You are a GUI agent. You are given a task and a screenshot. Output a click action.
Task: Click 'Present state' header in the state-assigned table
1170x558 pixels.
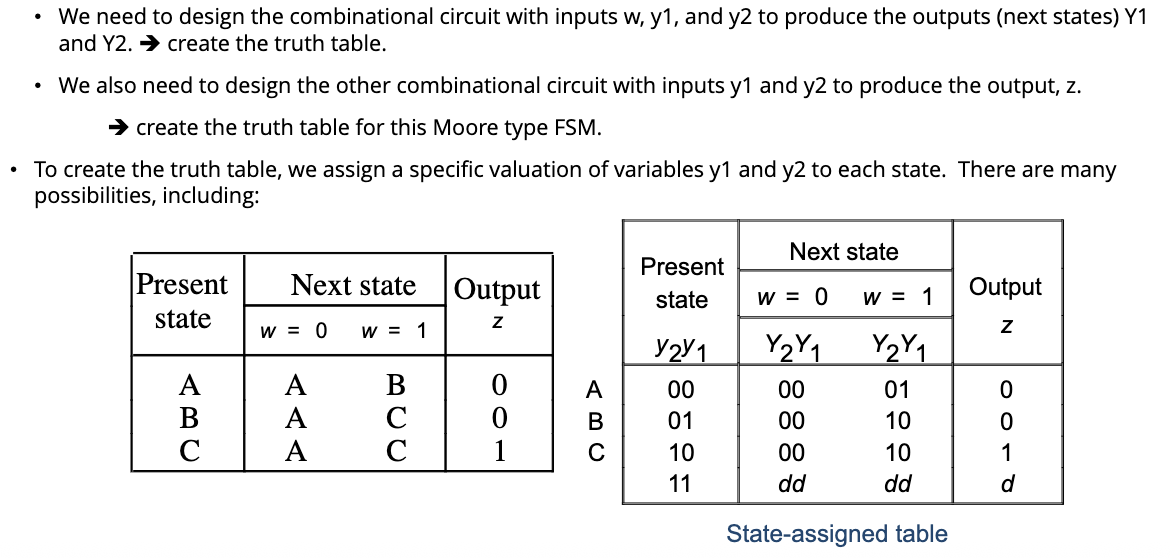point(682,283)
